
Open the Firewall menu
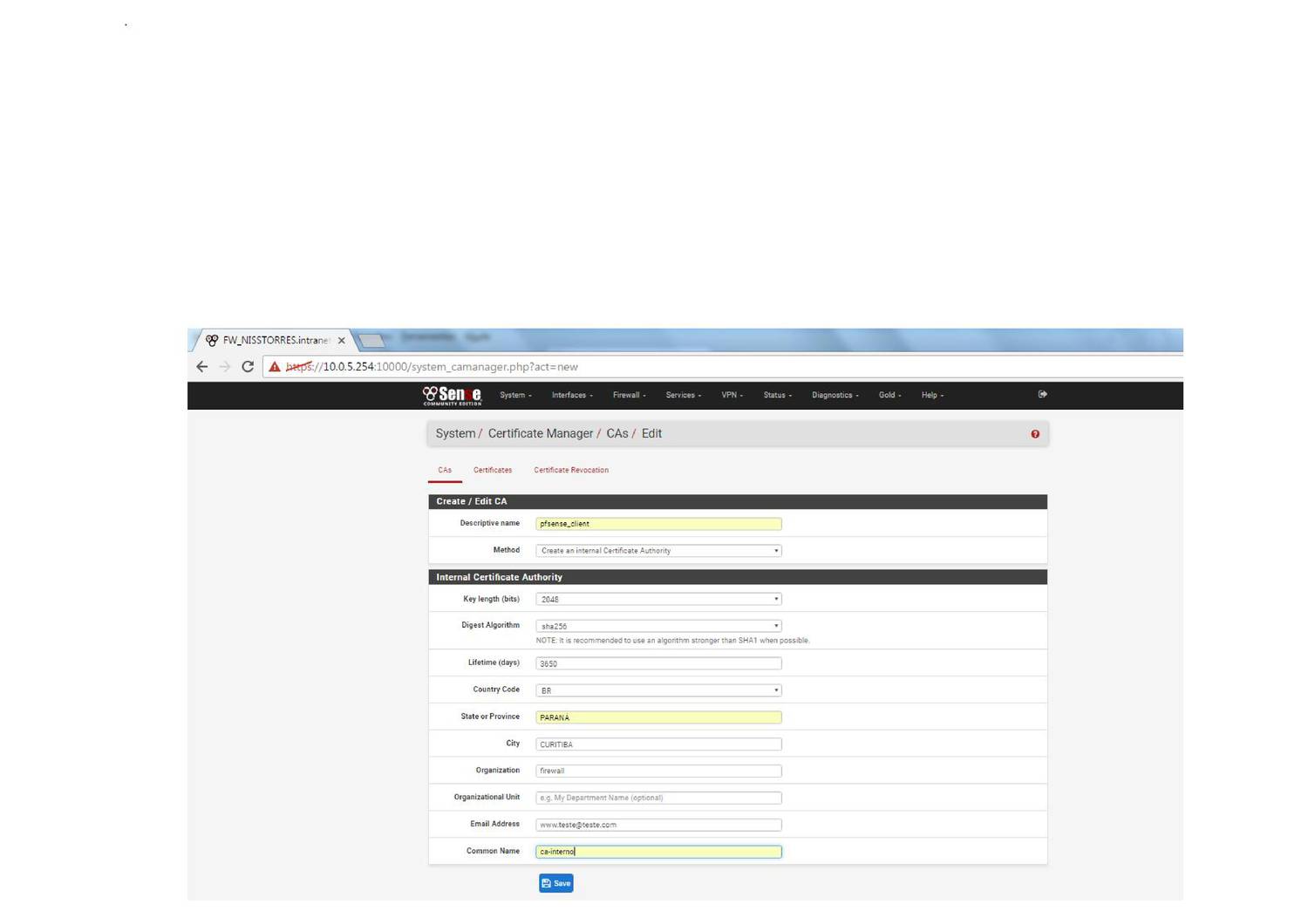(x=629, y=395)
